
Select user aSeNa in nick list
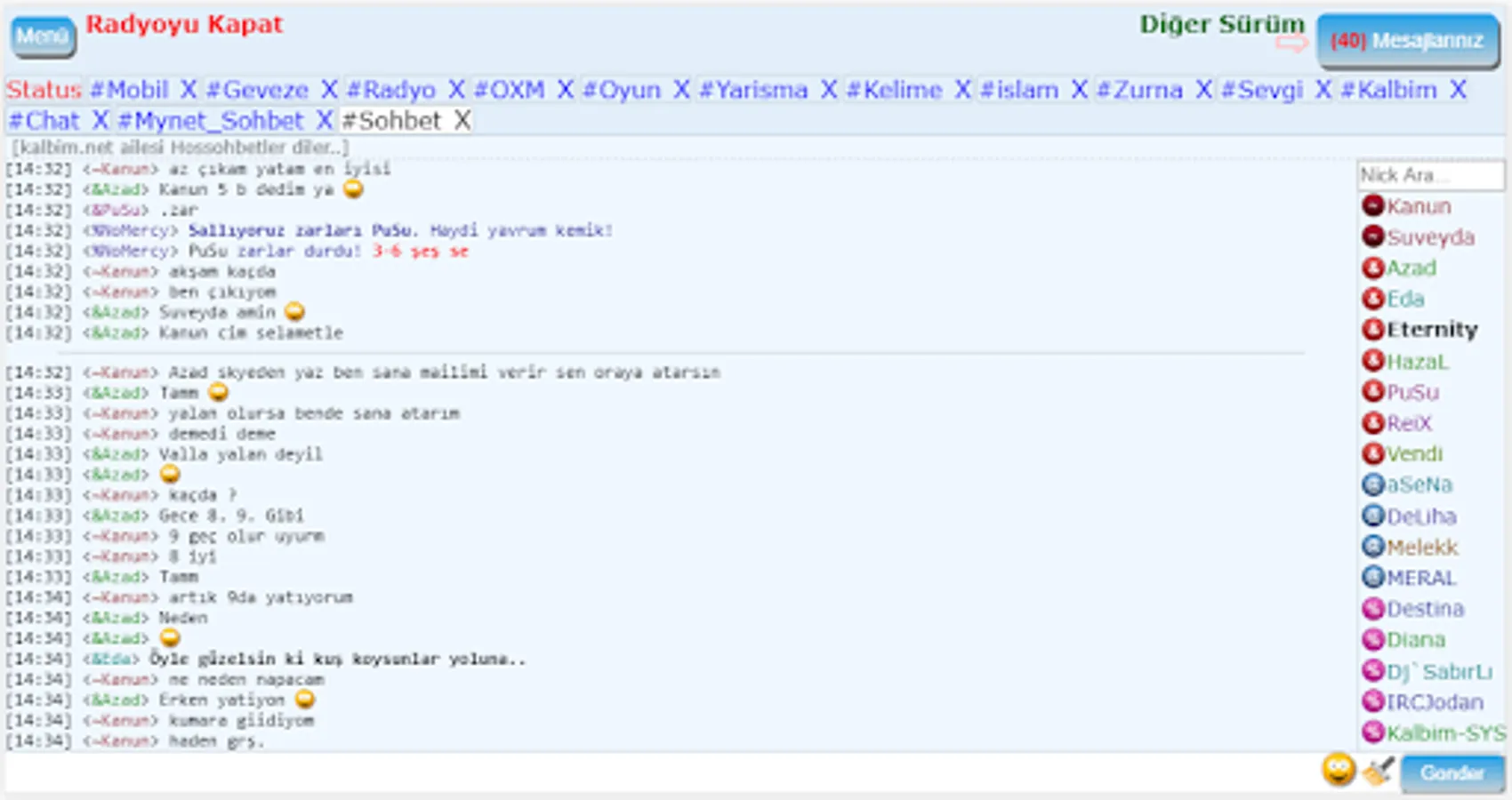pos(1420,484)
